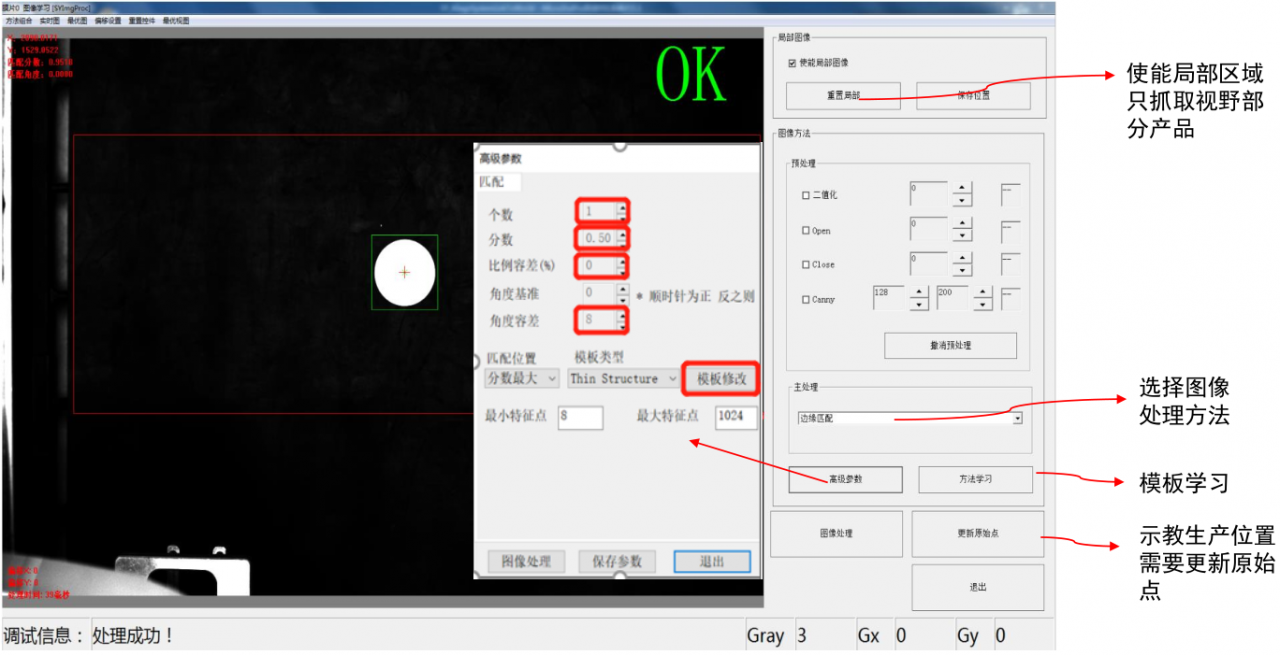
Task: Open the 主处理 边缘匹配 dropdown
Action: (1018, 417)
